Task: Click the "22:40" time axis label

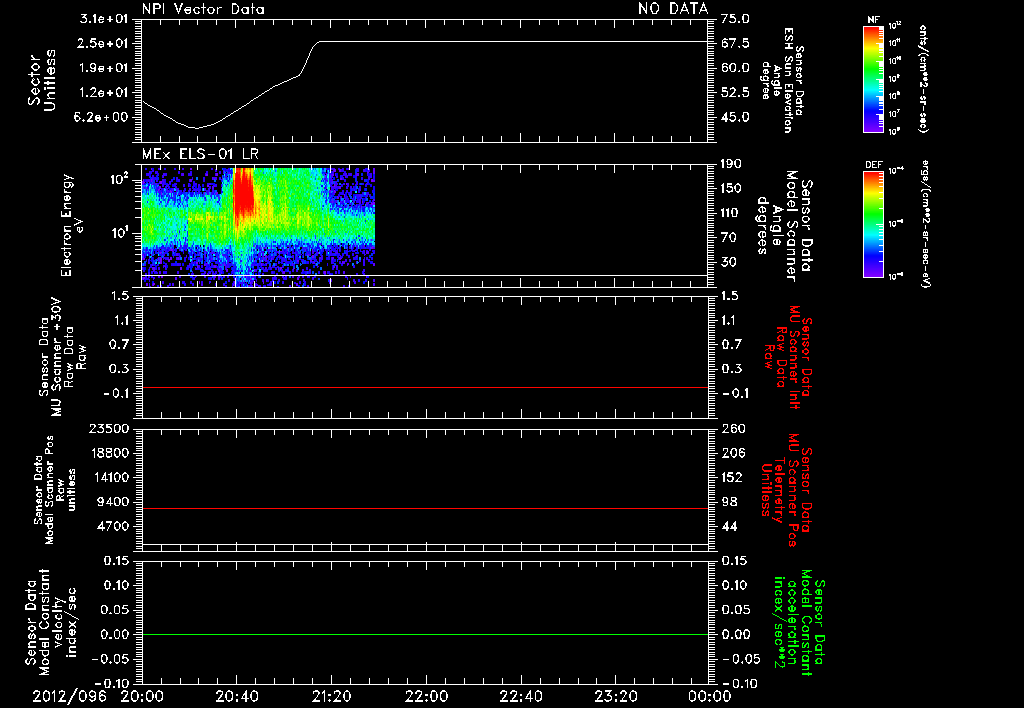Action: click(x=520, y=696)
